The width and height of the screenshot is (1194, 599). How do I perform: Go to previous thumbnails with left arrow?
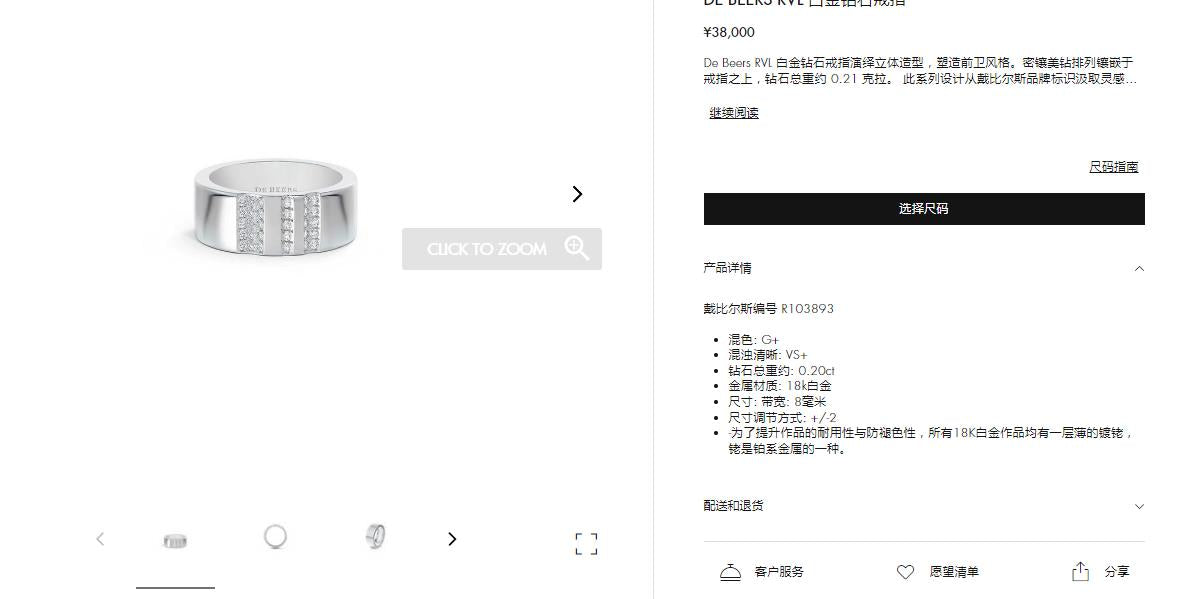tap(101, 539)
